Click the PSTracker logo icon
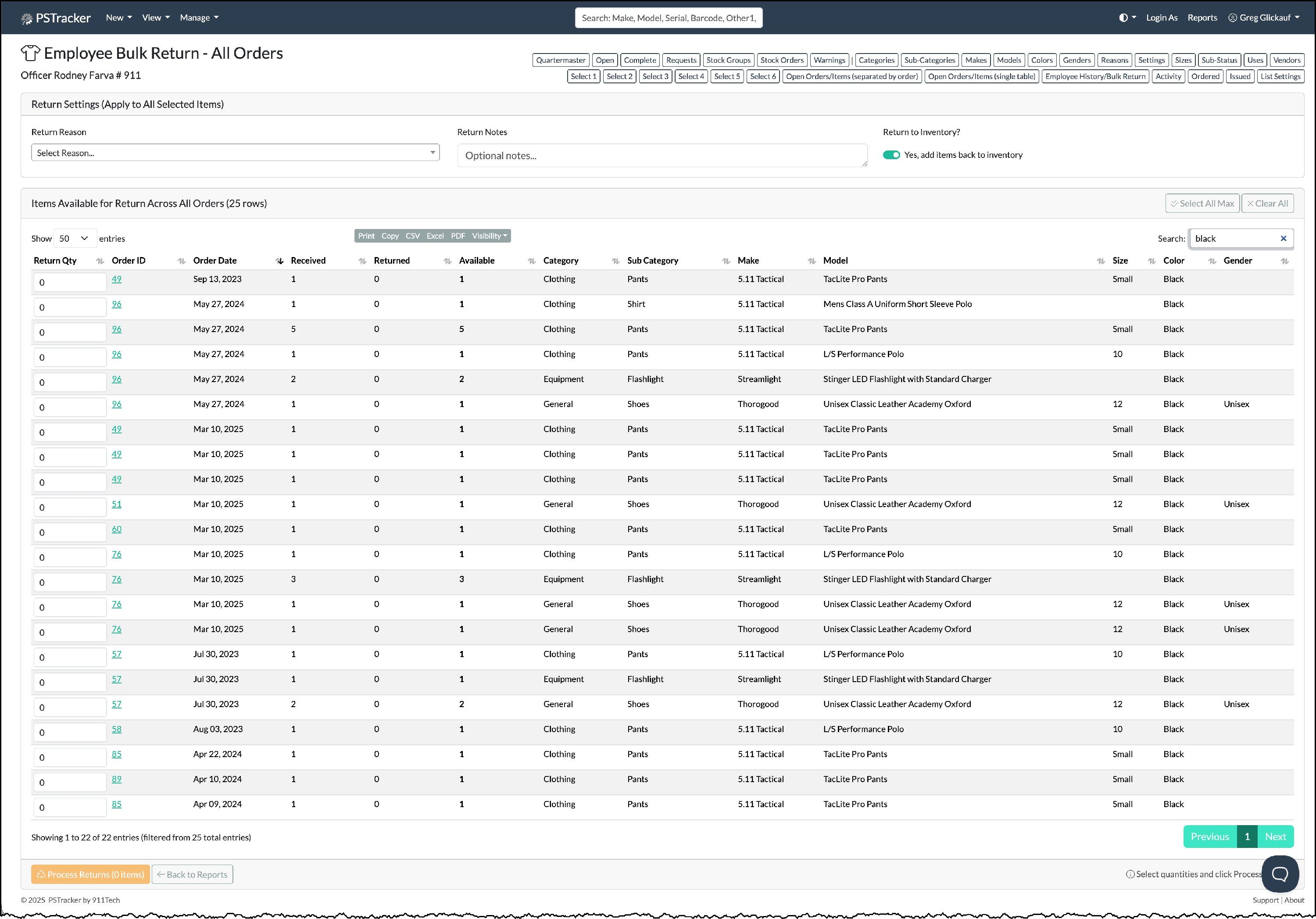The height and width of the screenshot is (919, 1316). (x=26, y=18)
